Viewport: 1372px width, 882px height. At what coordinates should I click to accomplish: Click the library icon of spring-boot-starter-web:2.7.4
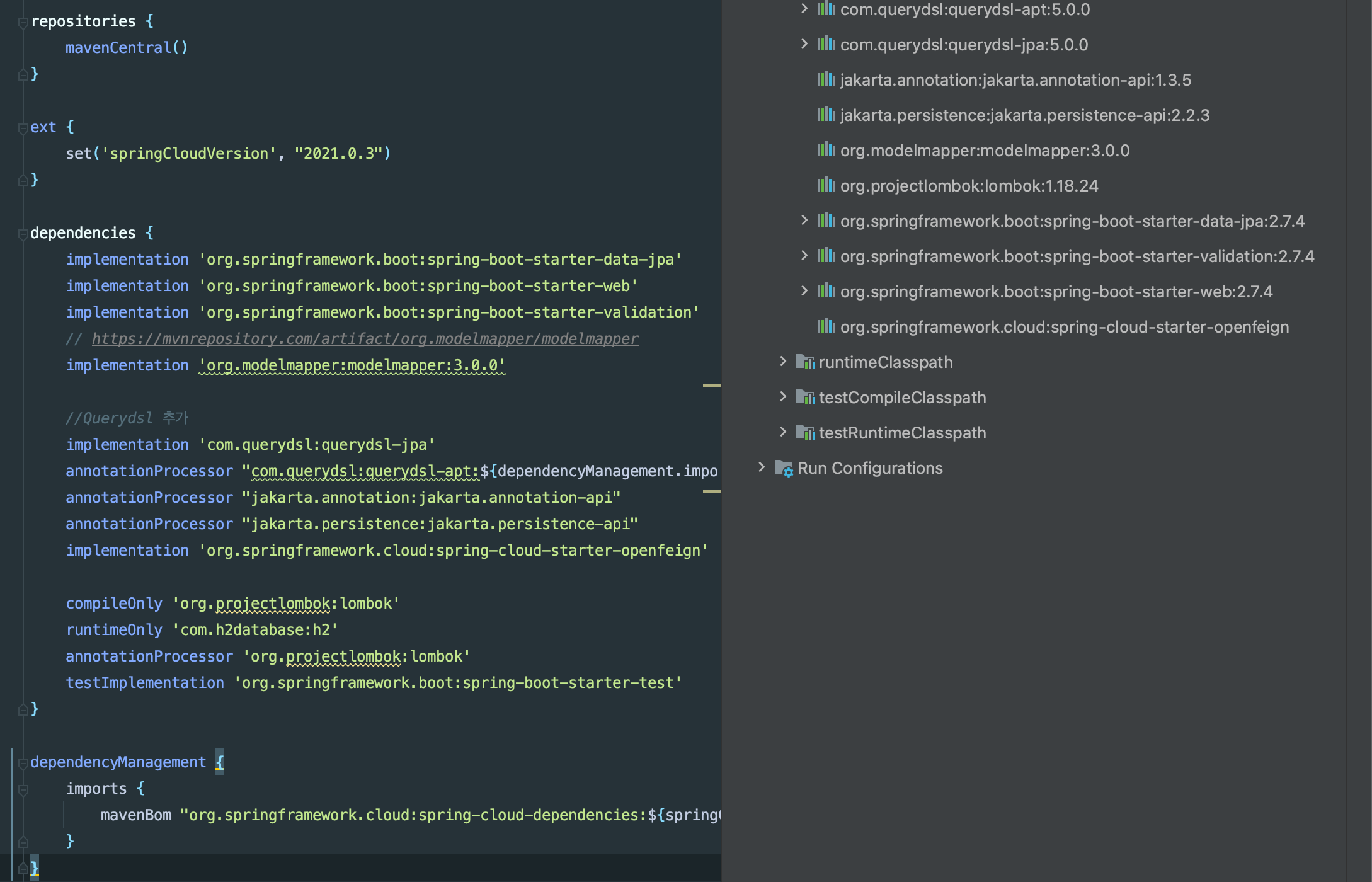[x=826, y=291]
